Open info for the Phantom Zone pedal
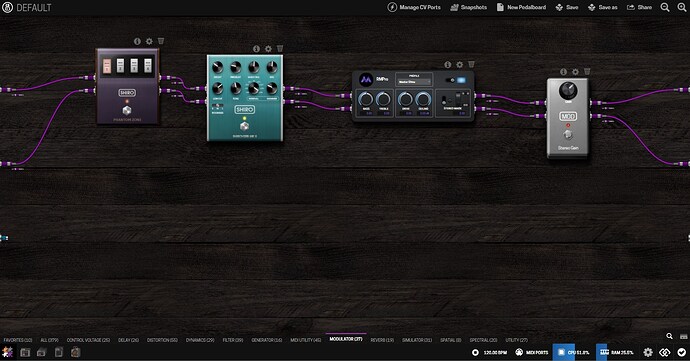 point(137,41)
